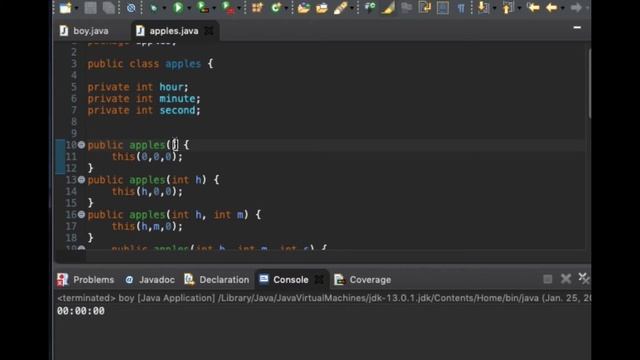
Task: Click the Console Terminate square button
Action: [547, 279]
